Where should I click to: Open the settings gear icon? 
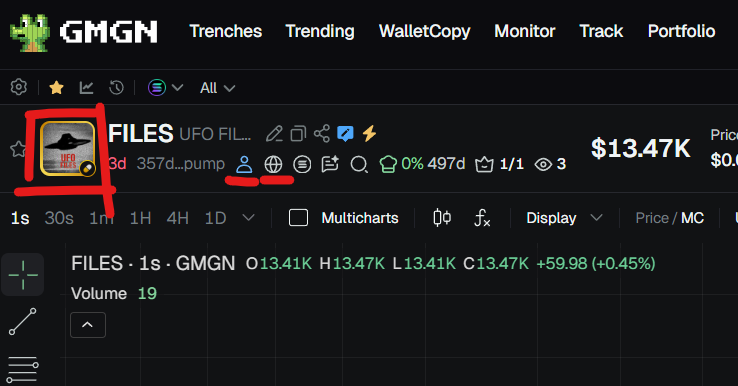click(19, 87)
